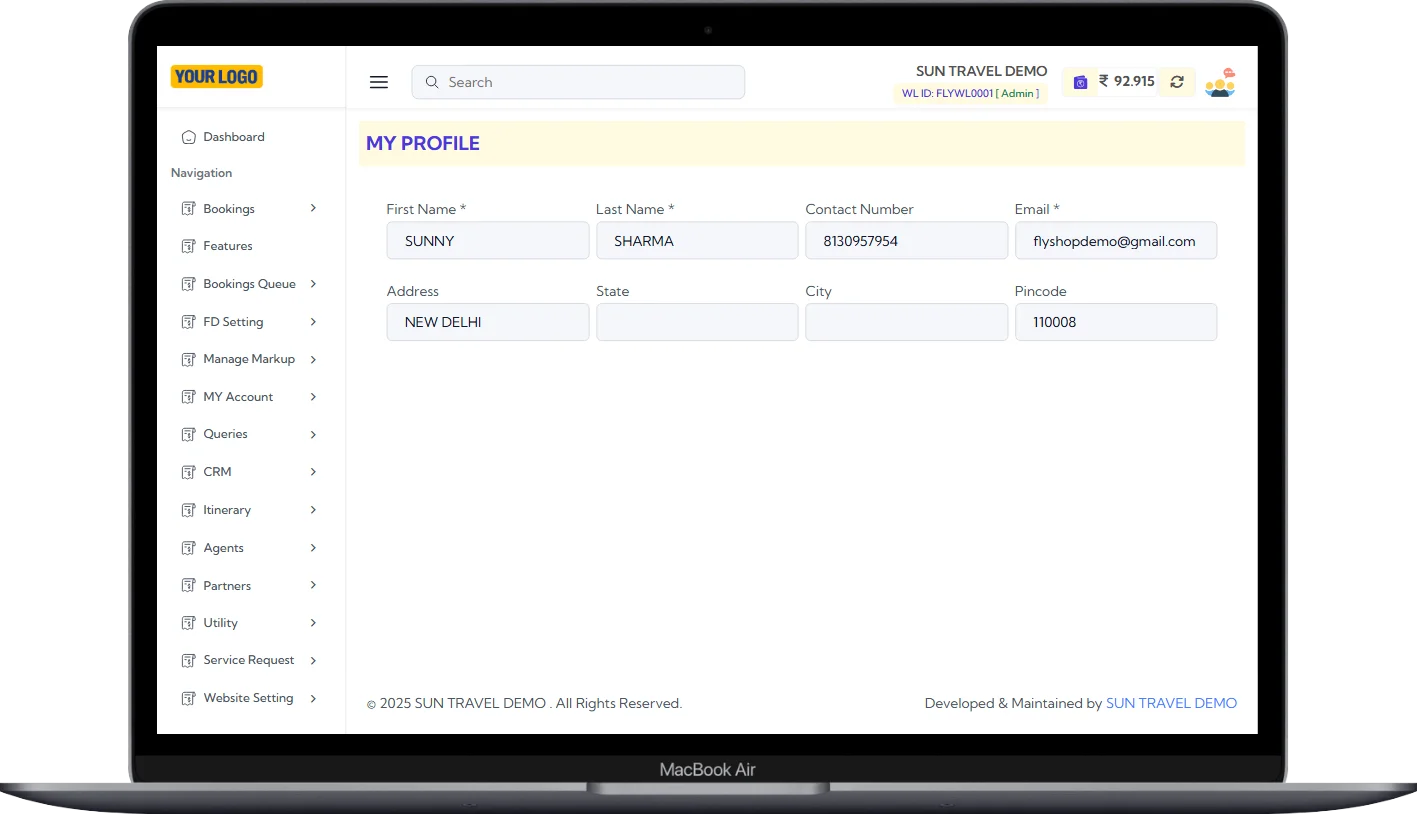Viewport: 1417px width, 814px height.
Task: Click the CRM sidebar icon
Action: tap(188, 472)
